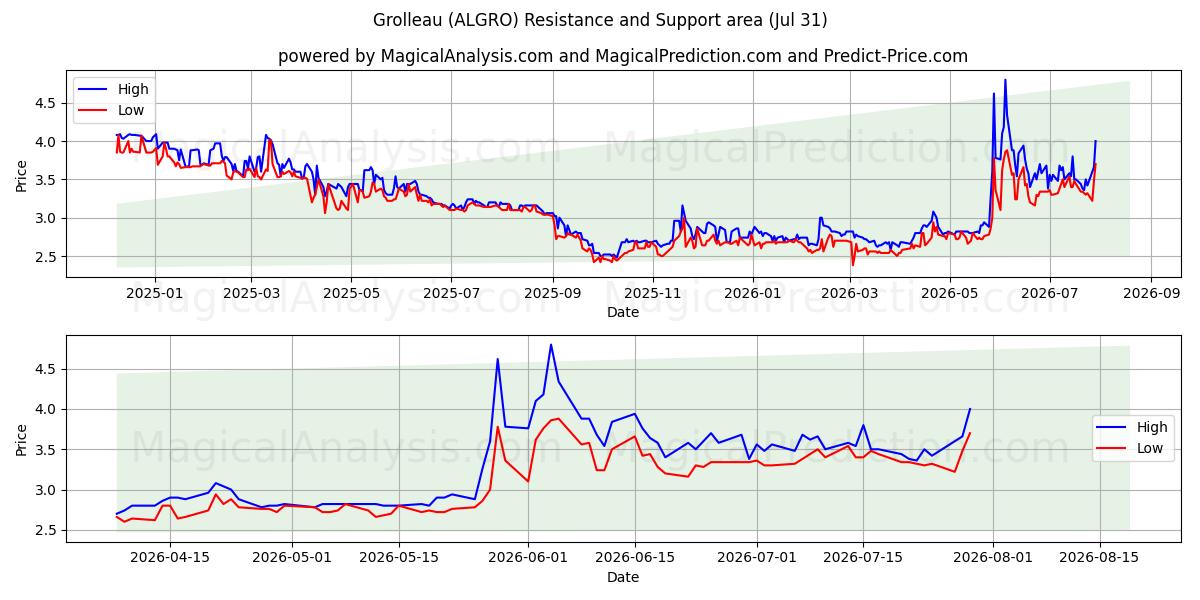
Task: Click the '2026-05-01' x-axis label in bottom chart
Action: 293,557
